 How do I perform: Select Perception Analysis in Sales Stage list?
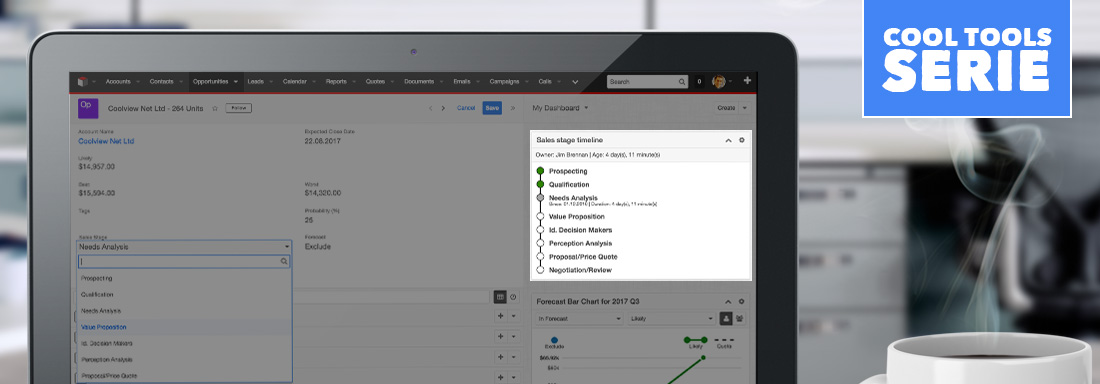click(185, 359)
